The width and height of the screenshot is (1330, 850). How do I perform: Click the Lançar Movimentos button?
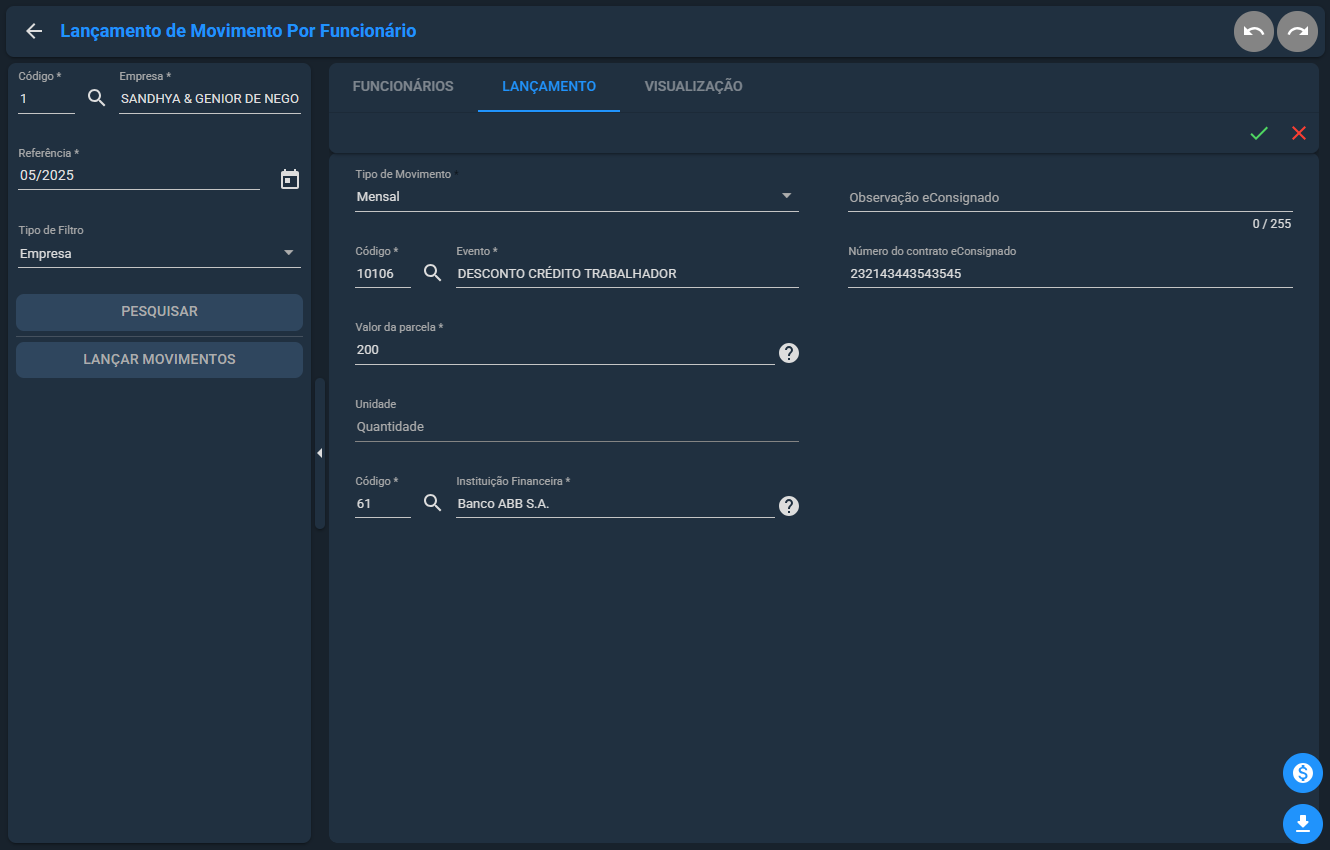tap(159, 360)
